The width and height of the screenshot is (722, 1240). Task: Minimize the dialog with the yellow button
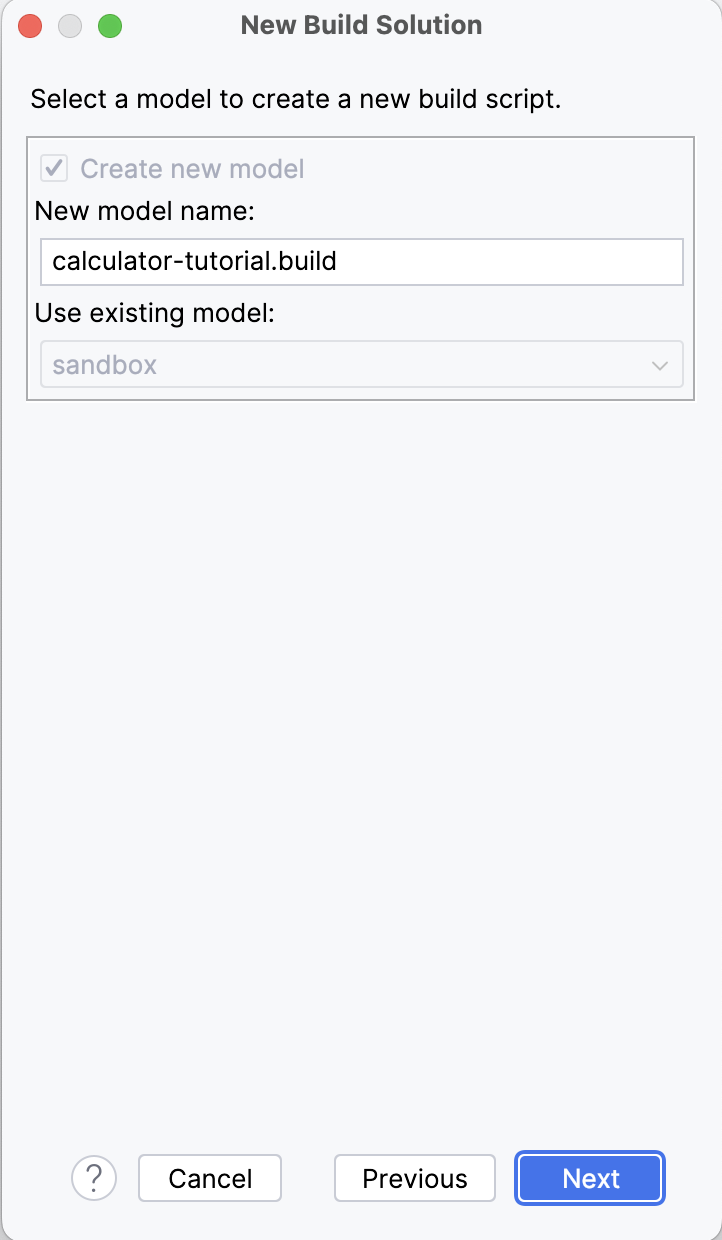[70, 26]
